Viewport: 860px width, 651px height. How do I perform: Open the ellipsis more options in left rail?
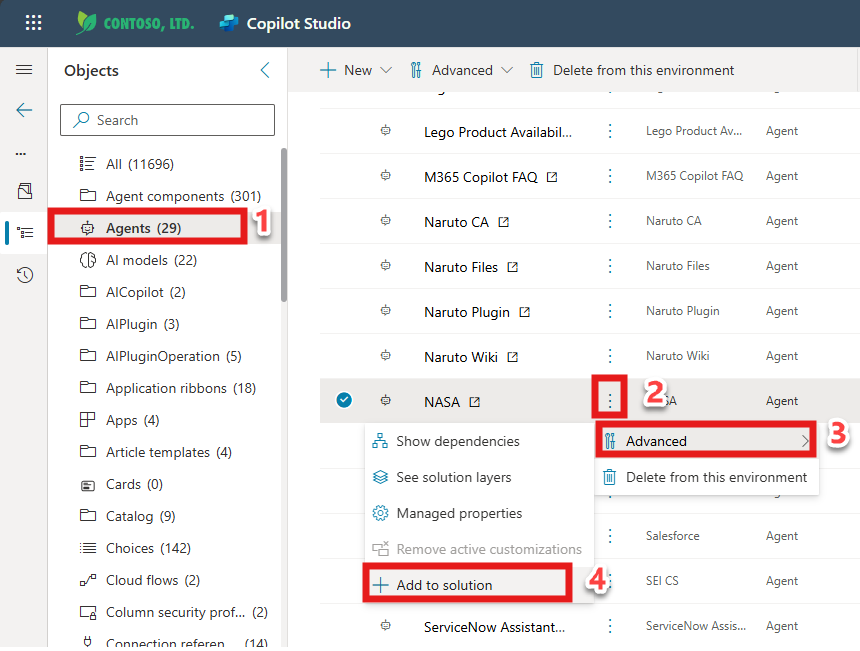(21, 154)
